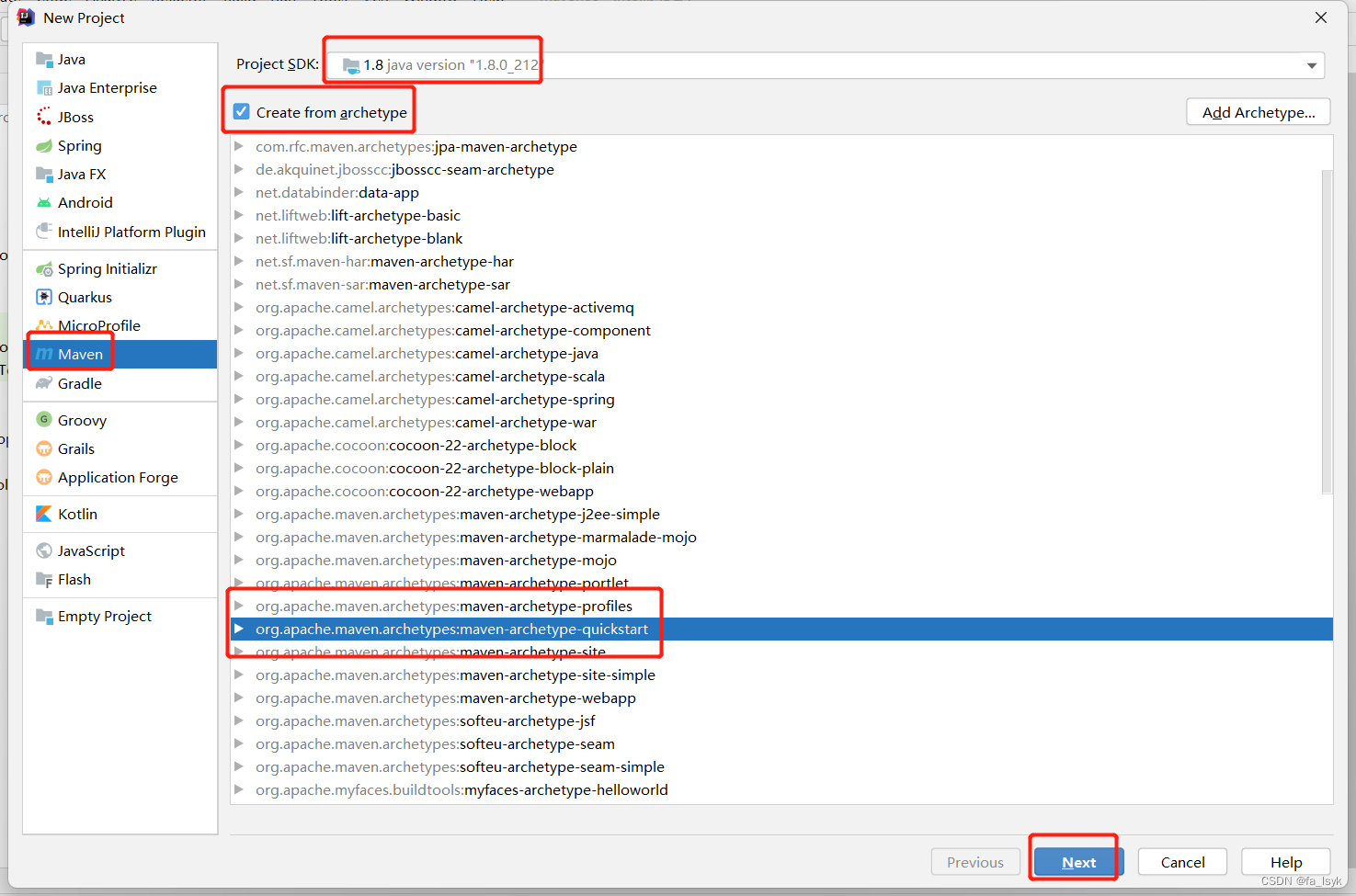
Task: Expand the maven-archetype-quickstart tree node
Action: pos(240,629)
